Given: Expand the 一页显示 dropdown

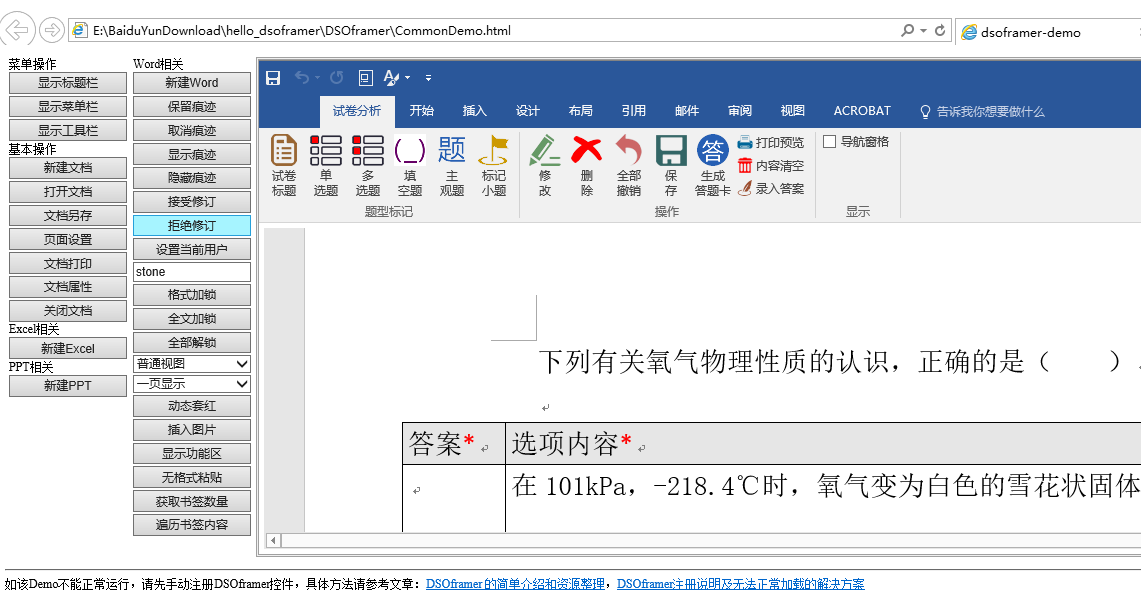Looking at the screenshot, I should tap(192, 384).
